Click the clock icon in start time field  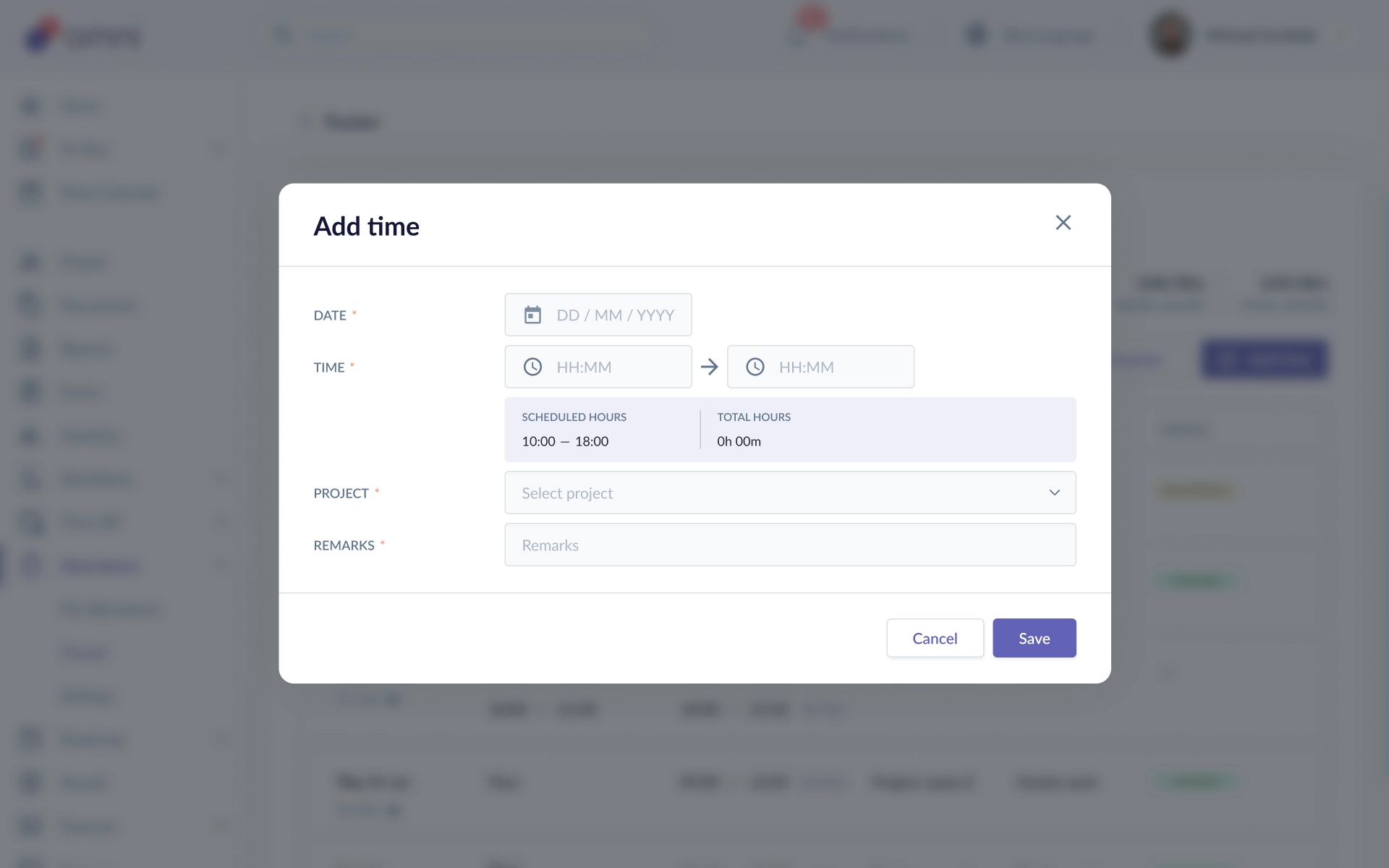[x=532, y=367]
